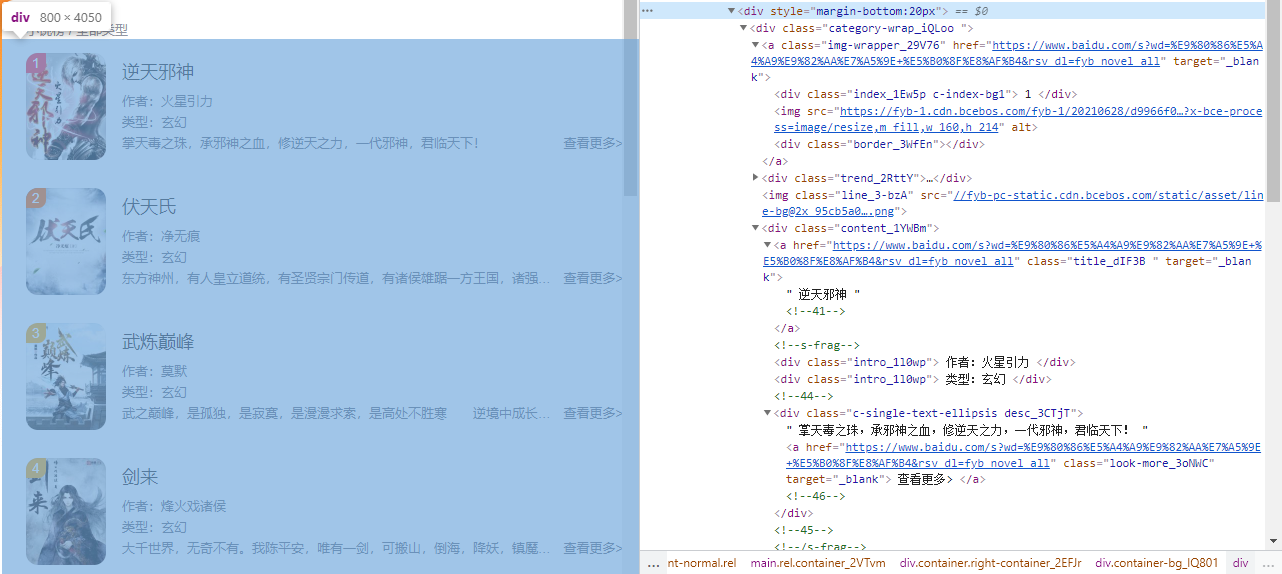Collapse the c-single-text-ellipsis desc div node
This screenshot has height=574, width=1282.
tap(767, 412)
